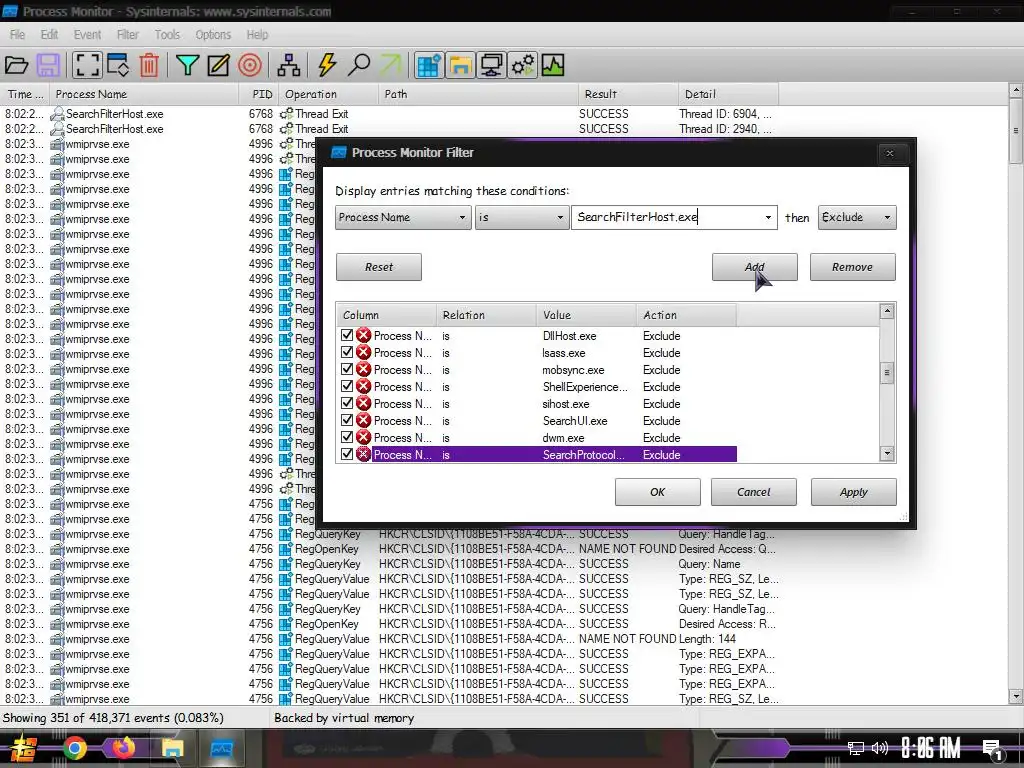Close the Process Monitor Filter dialog
The image size is (1024, 768).
(x=889, y=153)
